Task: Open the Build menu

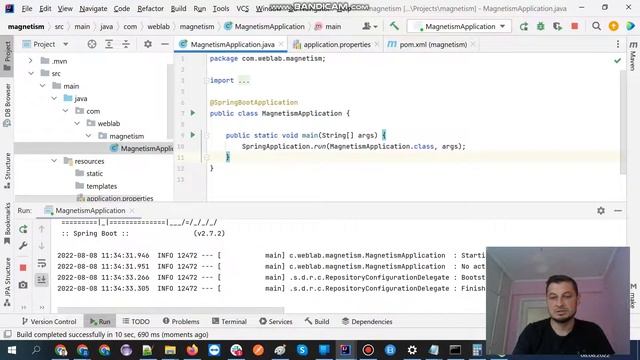Action: tap(178, 8)
